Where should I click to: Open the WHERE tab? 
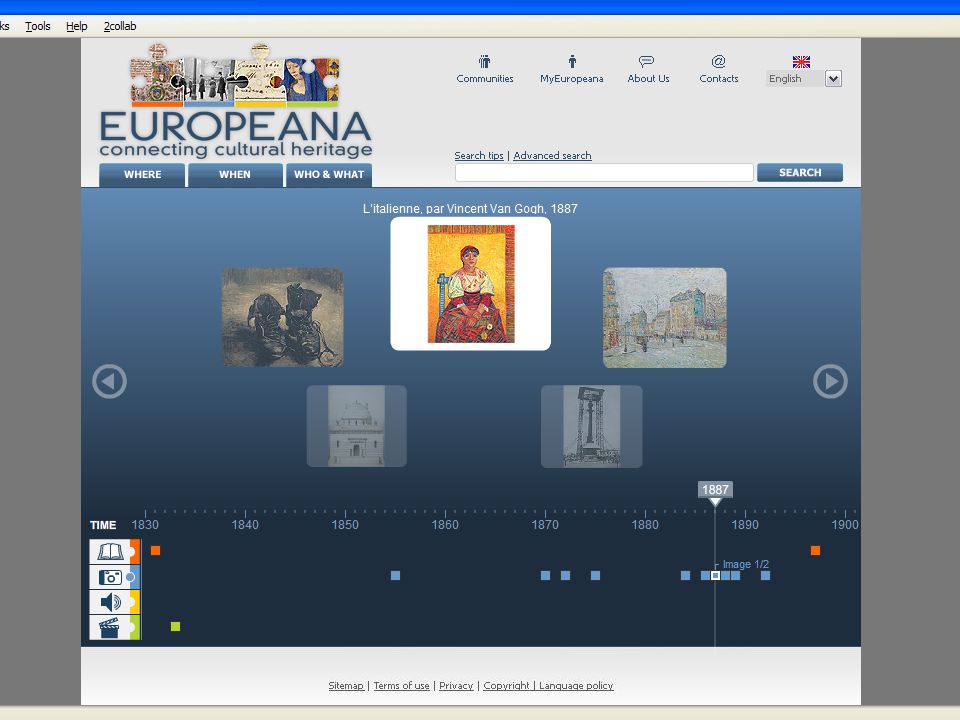click(142, 174)
